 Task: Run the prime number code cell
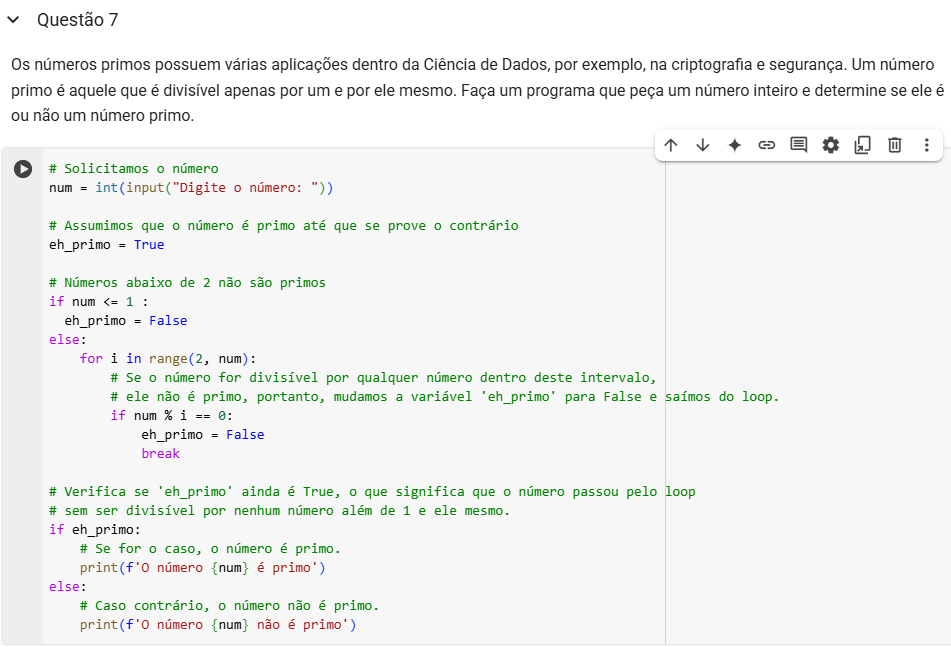pos(23,169)
